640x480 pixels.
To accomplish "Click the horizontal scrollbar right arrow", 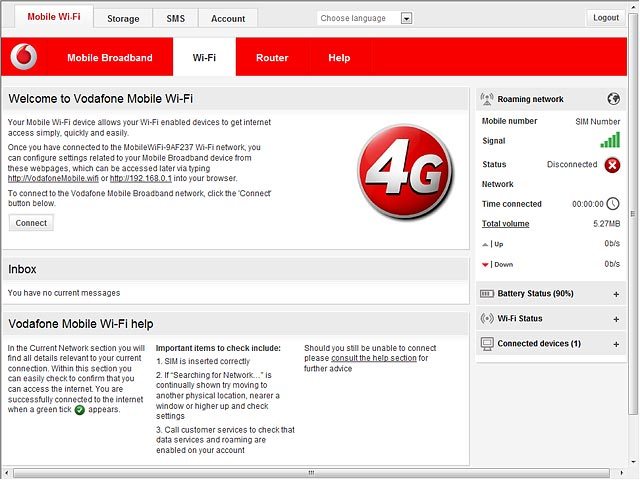I will (x=621, y=473).
